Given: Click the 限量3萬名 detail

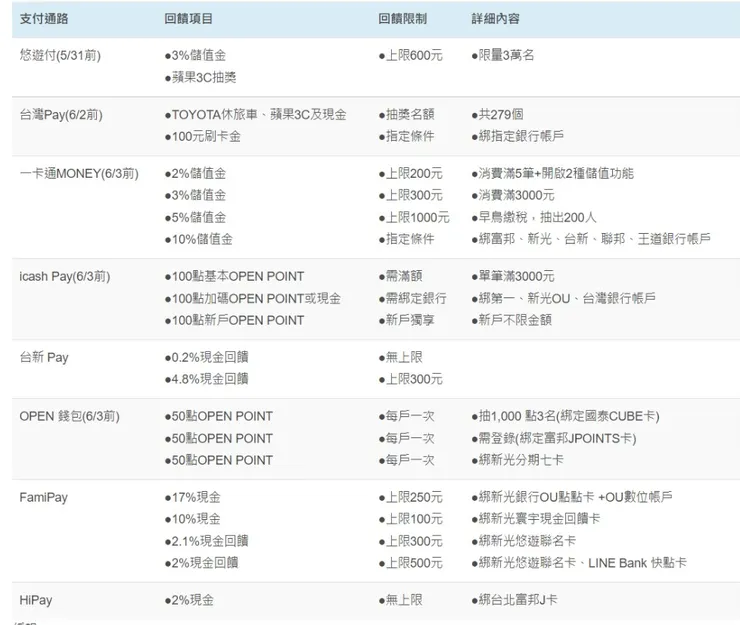Looking at the screenshot, I should 503,56.
